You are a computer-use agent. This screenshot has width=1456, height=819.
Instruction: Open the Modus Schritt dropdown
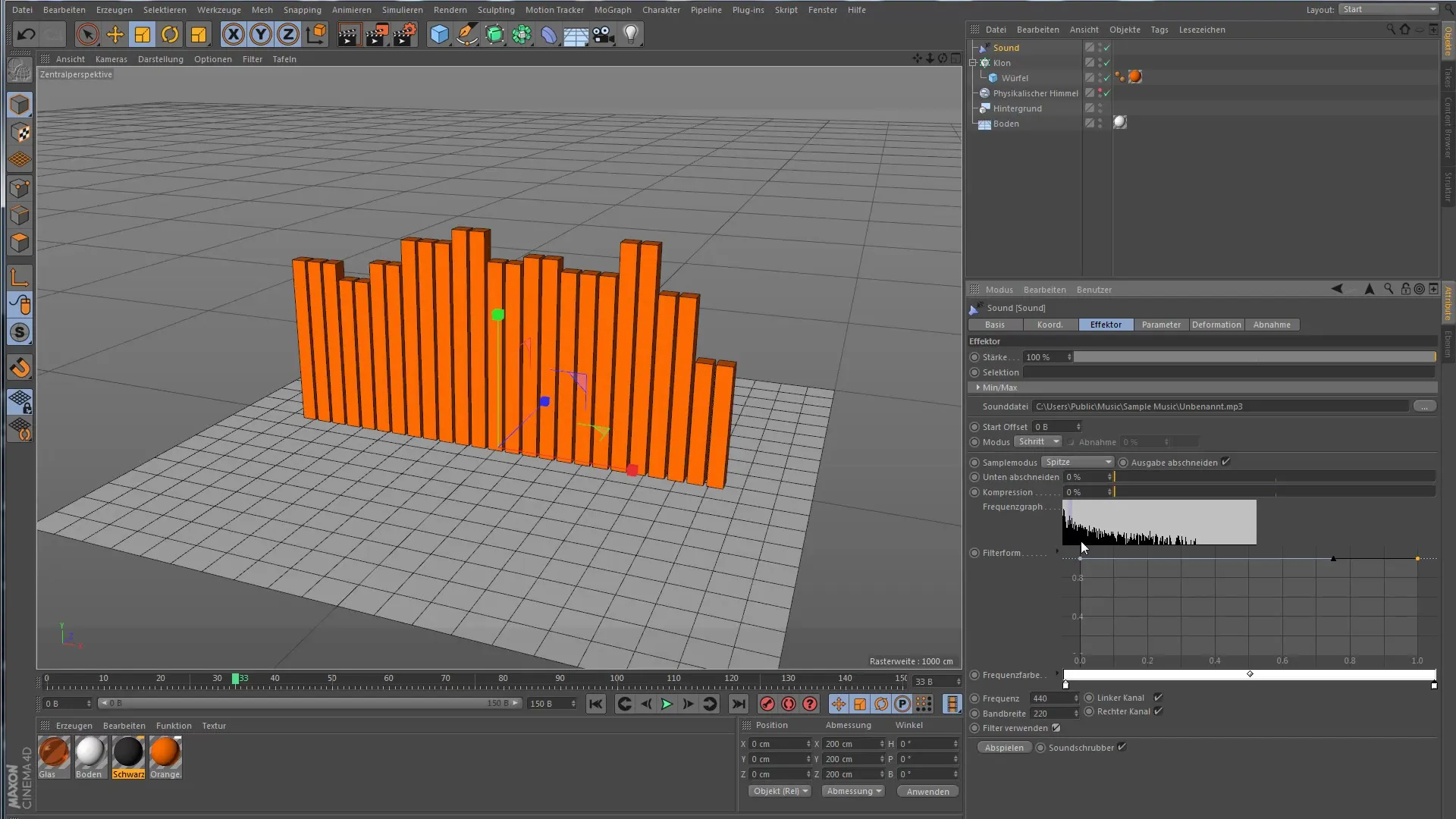(x=1038, y=441)
